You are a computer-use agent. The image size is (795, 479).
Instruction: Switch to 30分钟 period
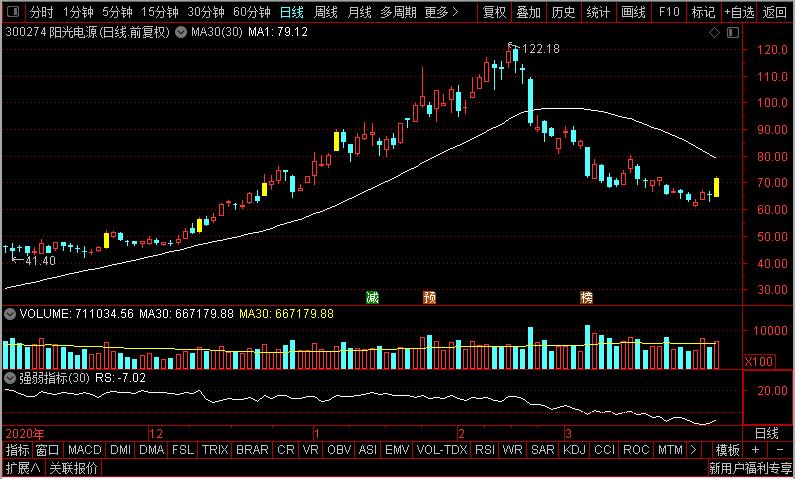[206, 12]
